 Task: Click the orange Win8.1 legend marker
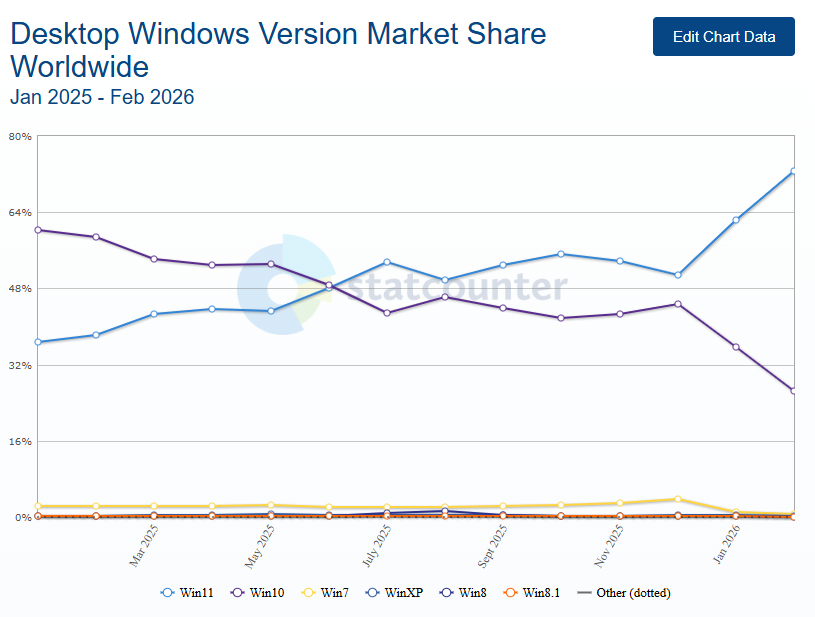[x=509, y=593]
